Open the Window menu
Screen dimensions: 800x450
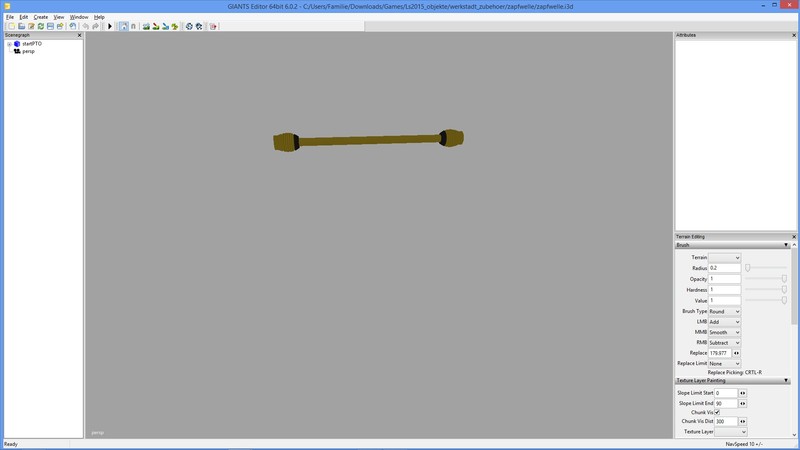click(x=78, y=17)
